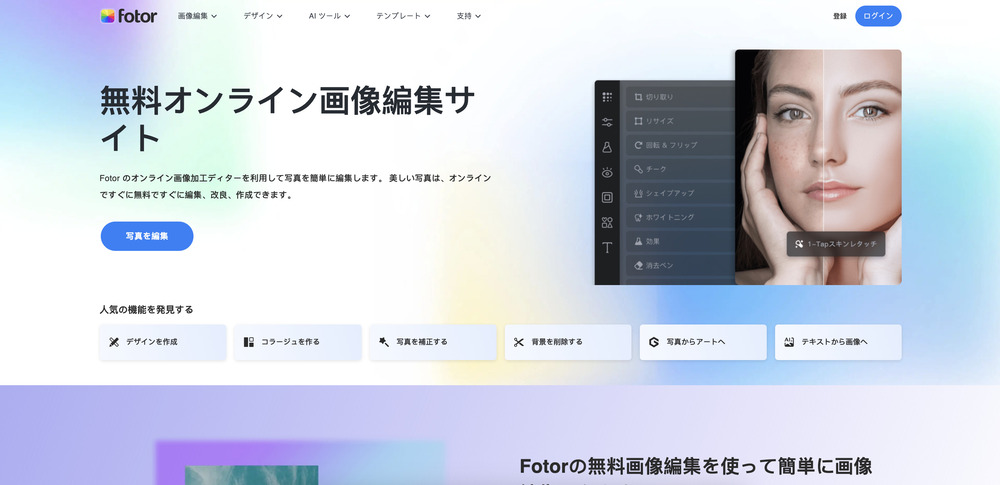The image size is (1000, 485).
Task: Expand the chevron beside デザイン
Action: click(x=279, y=17)
